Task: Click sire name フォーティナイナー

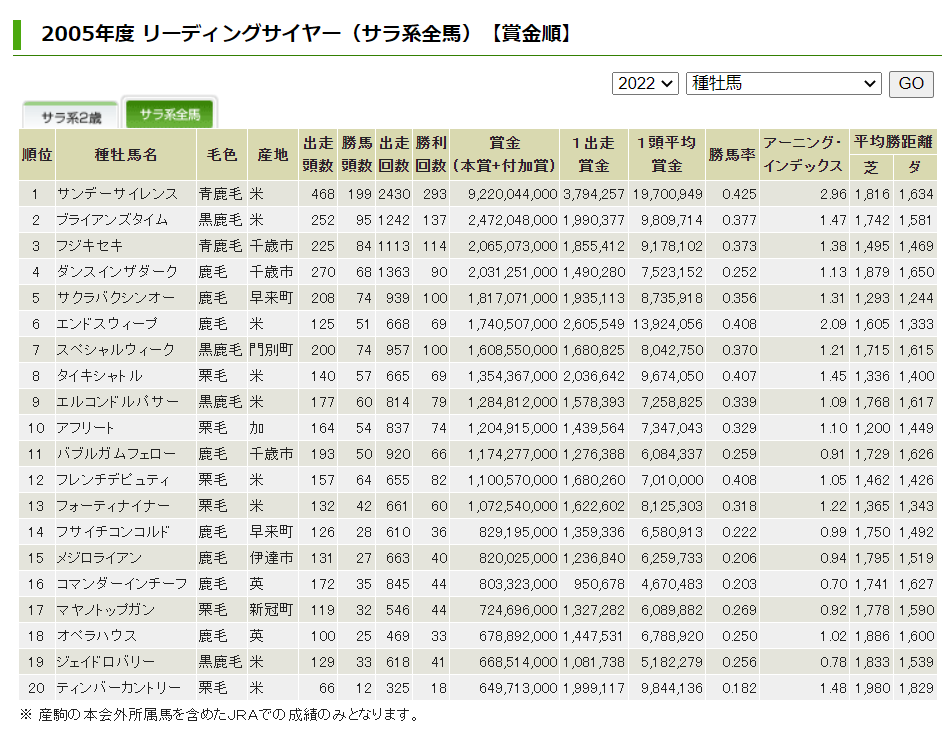Action: click(113, 506)
